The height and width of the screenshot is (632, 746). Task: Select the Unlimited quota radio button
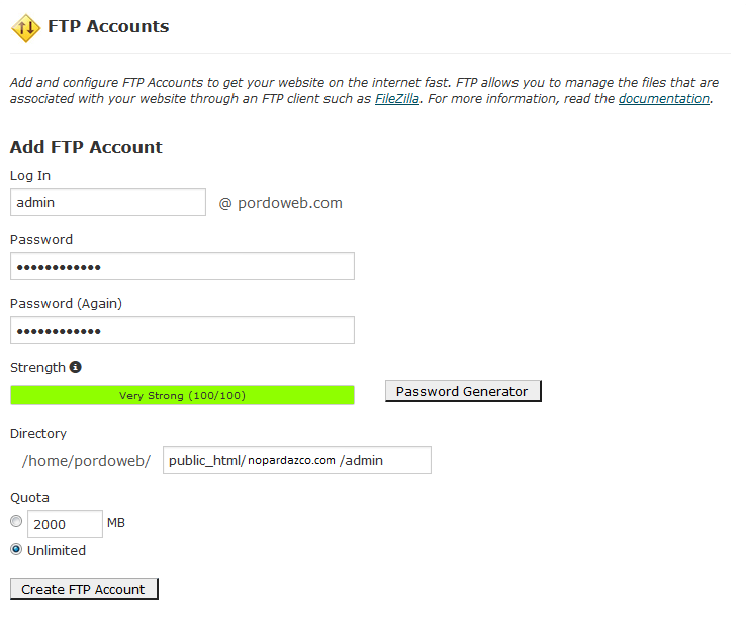tap(16, 549)
